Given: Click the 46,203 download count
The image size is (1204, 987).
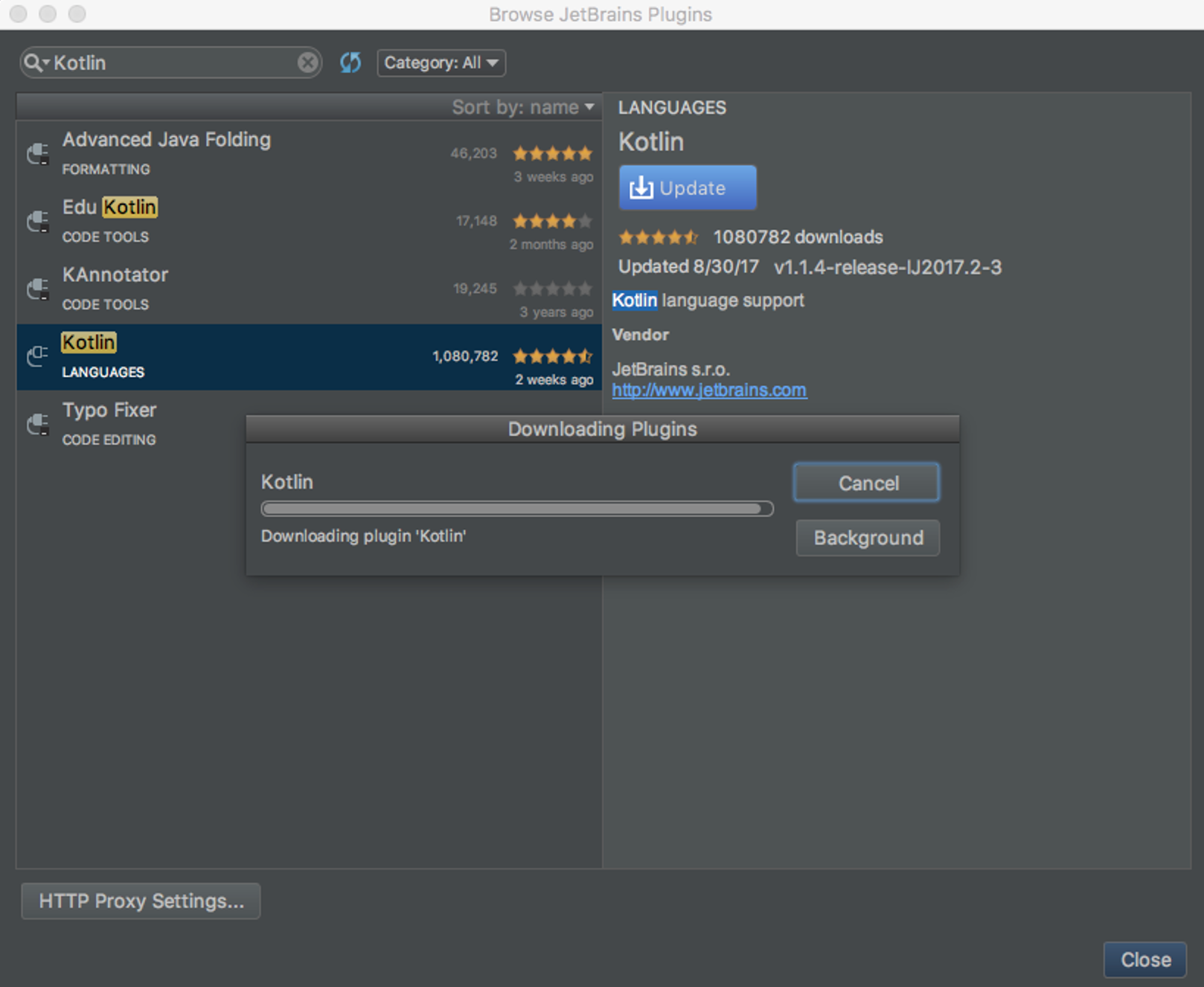Looking at the screenshot, I should click(x=473, y=154).
